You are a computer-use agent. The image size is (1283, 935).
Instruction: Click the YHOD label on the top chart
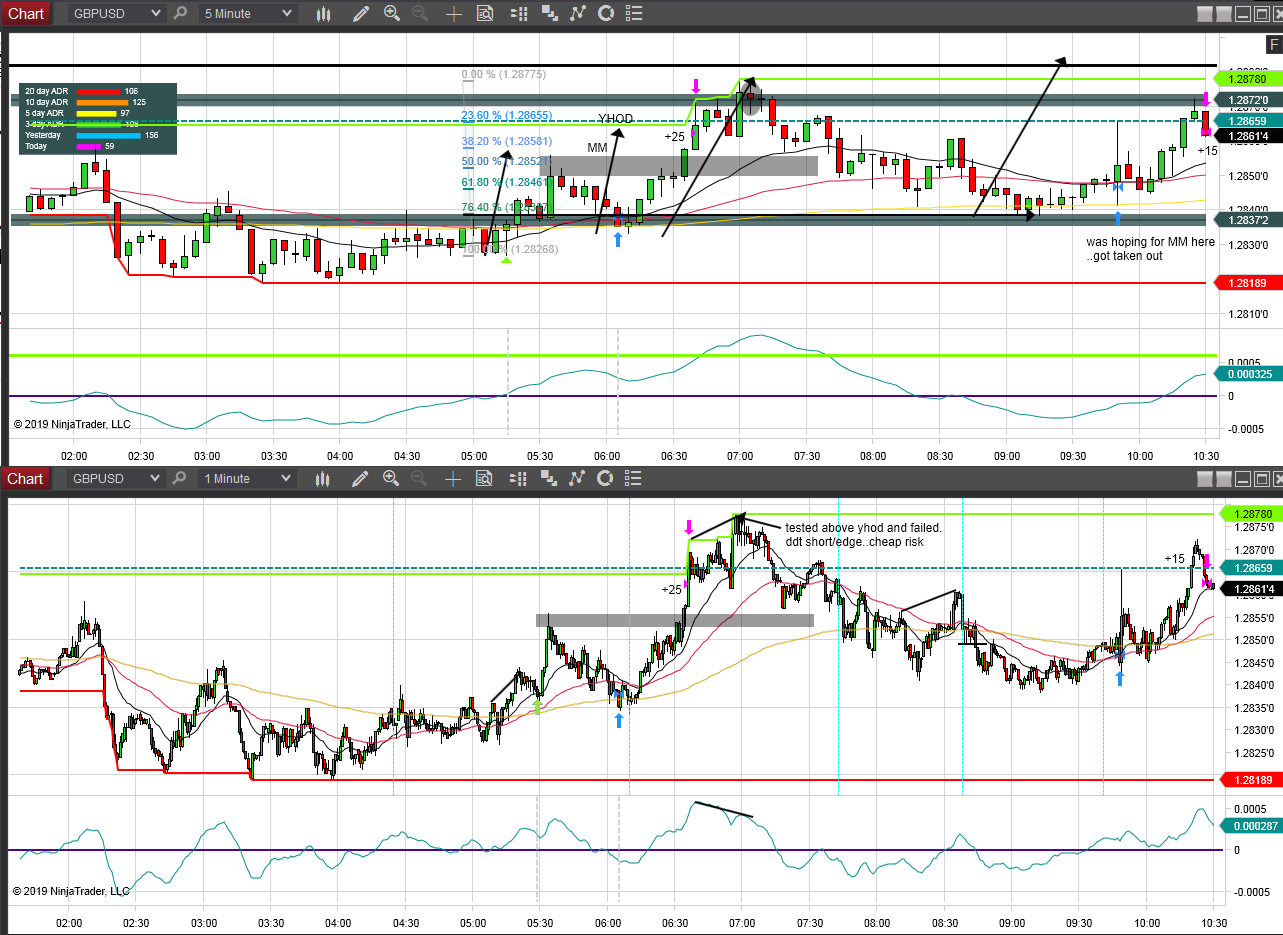pyautogui.click(x=616, y=119)
